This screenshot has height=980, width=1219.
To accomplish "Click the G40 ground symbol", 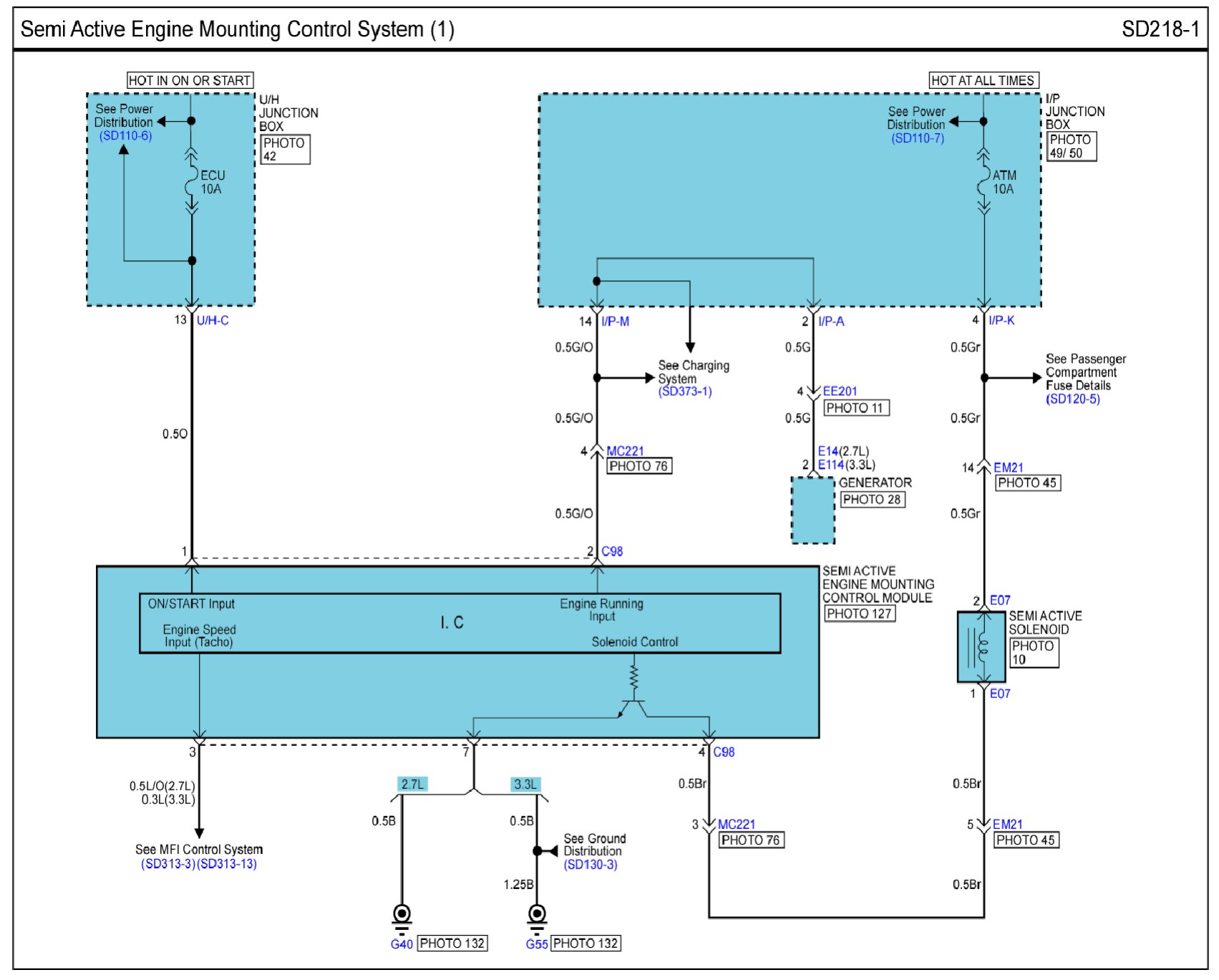I will [x=402, y=917].
